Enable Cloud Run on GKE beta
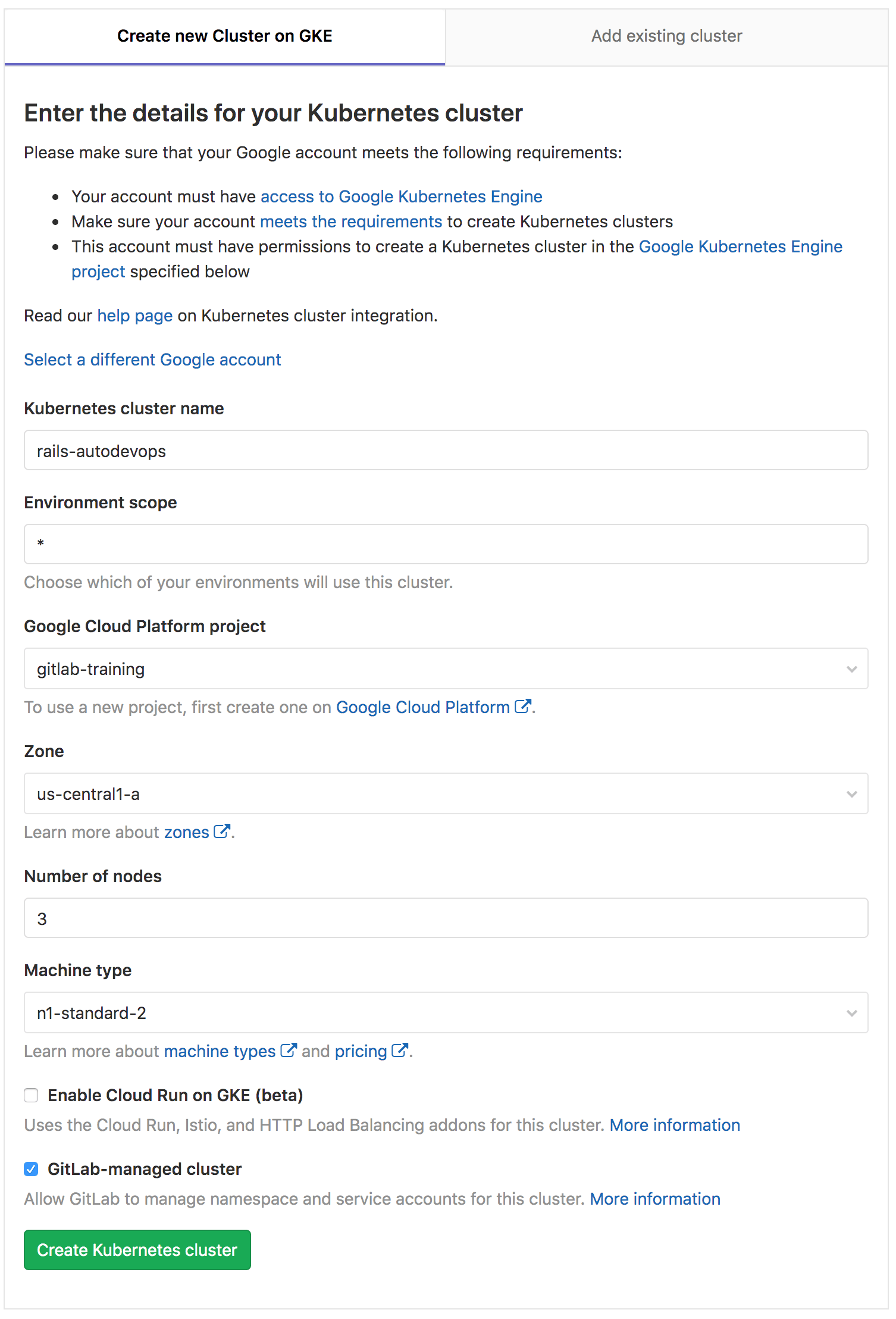The height and width of the screenshot is (1319, 896). 31,1095
